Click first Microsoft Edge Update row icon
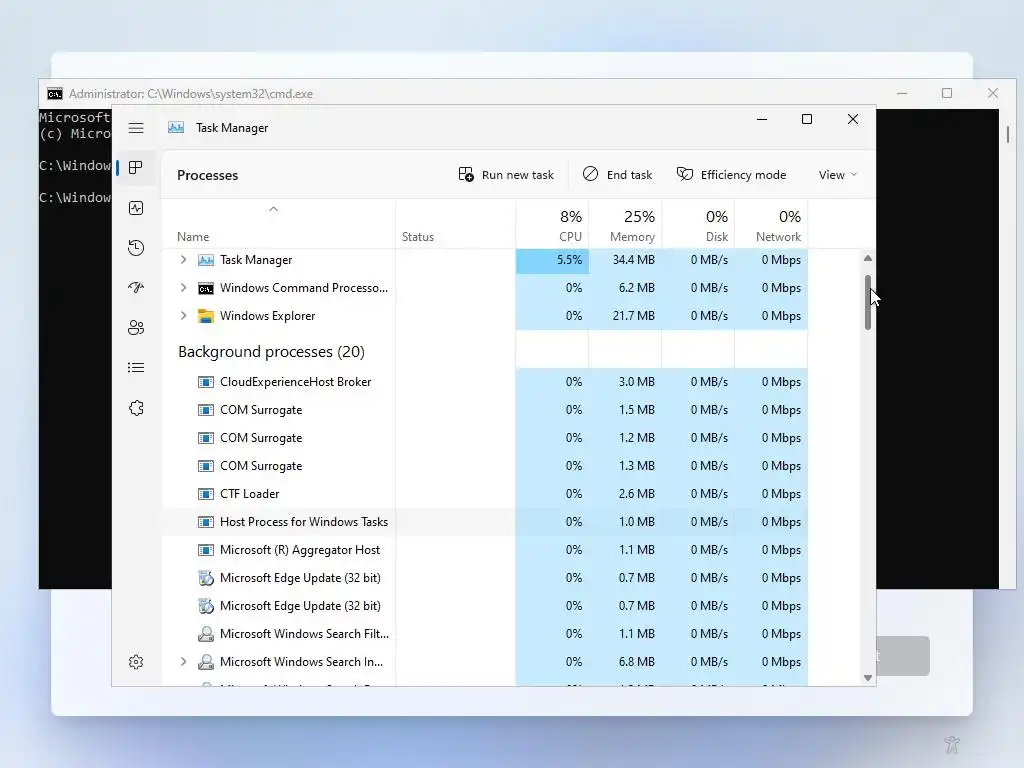 (x=206, y=578)
